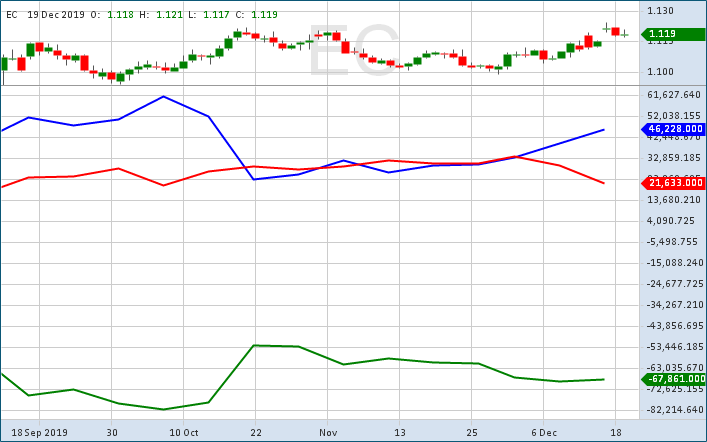Image resolution: width=707 pixels, height=442 pixels.
Task: Click the 4,090.725 axis label
Action: click(671, 221)
